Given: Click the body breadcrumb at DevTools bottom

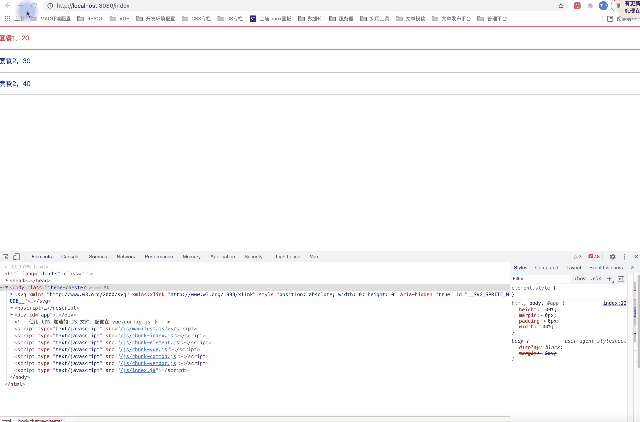Looking at the screenshot, I should coord(40,420).
